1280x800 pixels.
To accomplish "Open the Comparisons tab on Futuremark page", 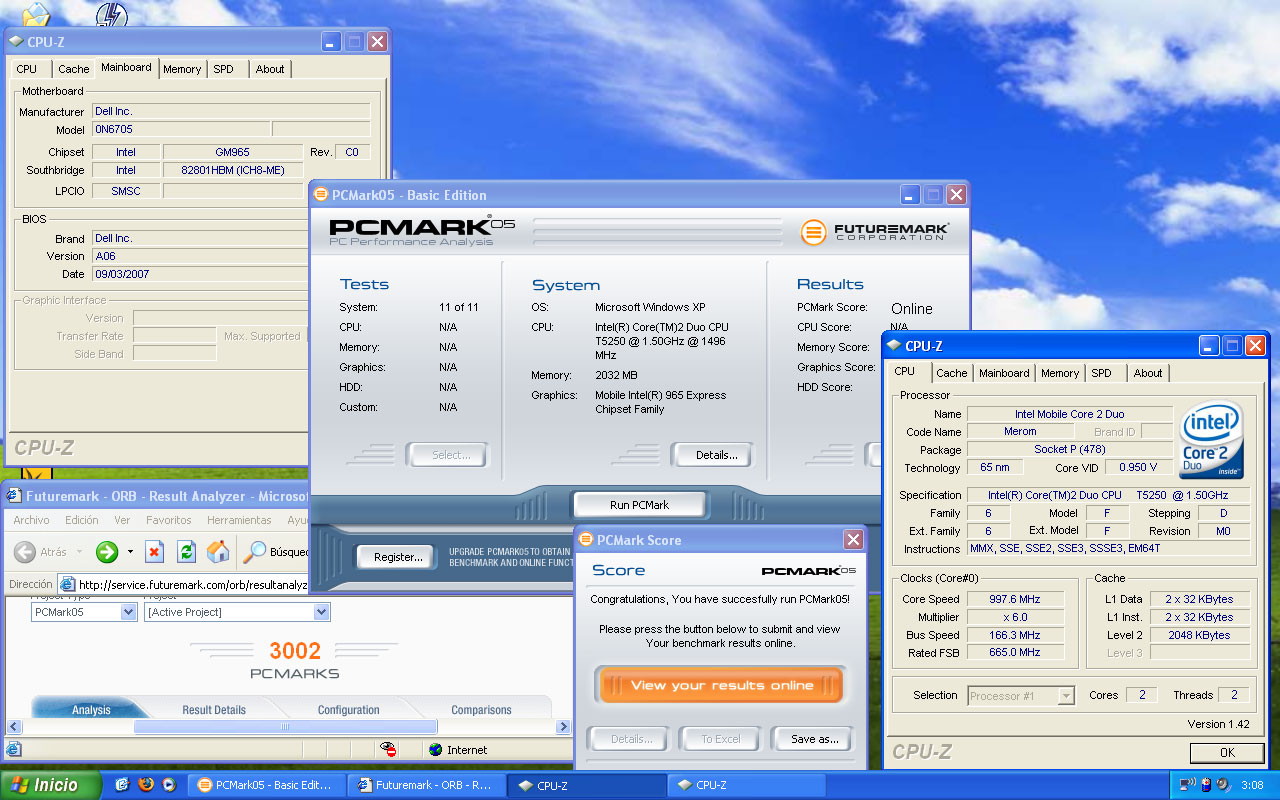I will pos(481,710).
